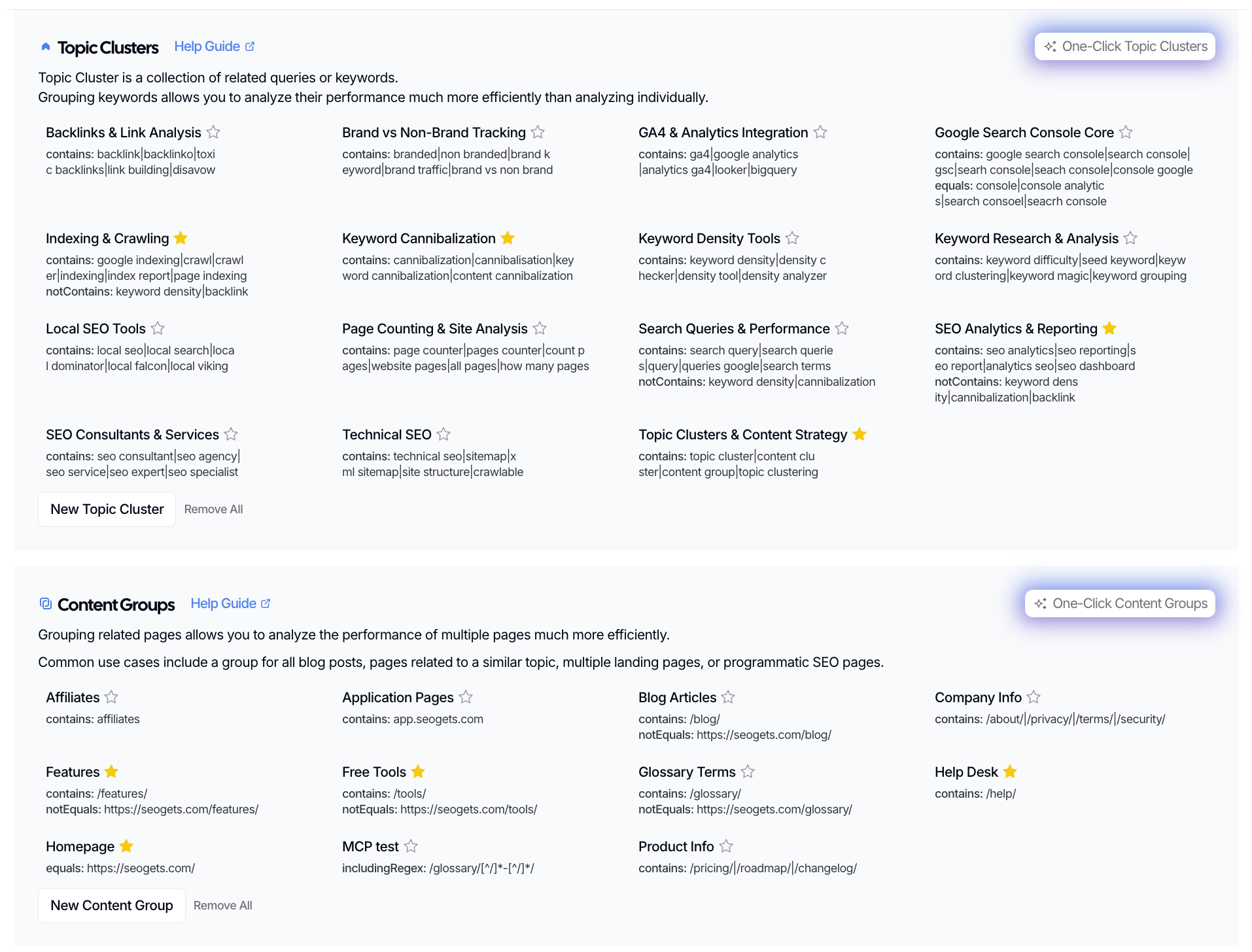Image resolution: width=1252 pixels, height=952 pixels.
Task: Unstar the Indexing & Crawling cluster
Action: (181, 238)
